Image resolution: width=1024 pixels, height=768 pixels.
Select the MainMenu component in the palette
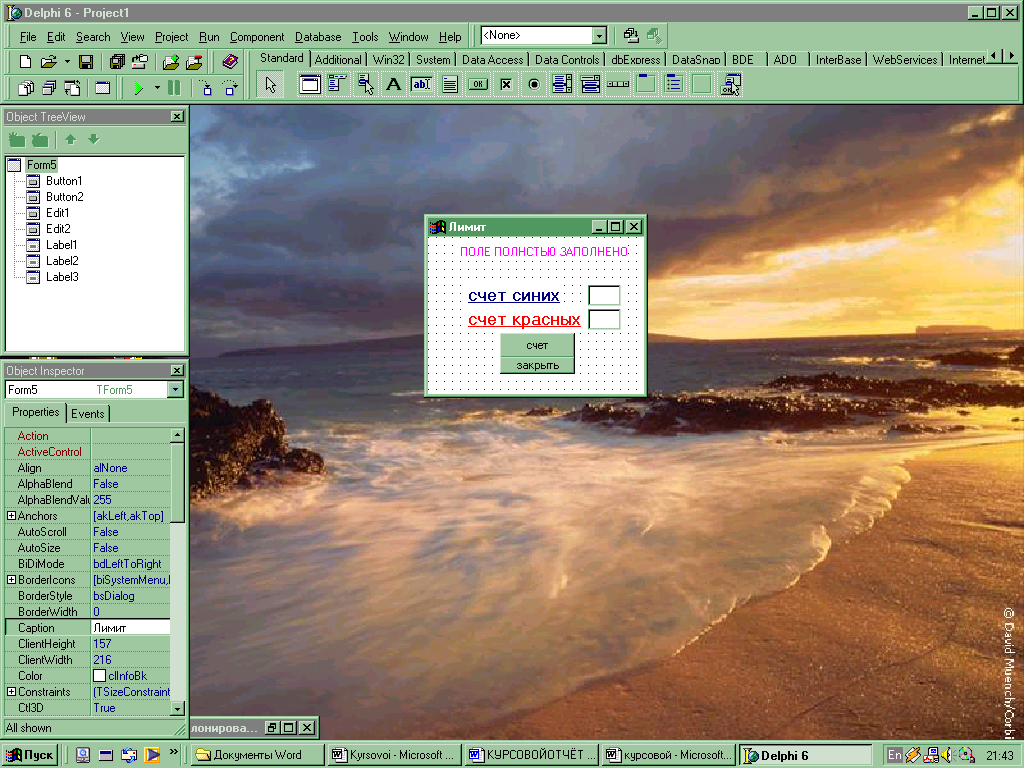pos(338,85)
